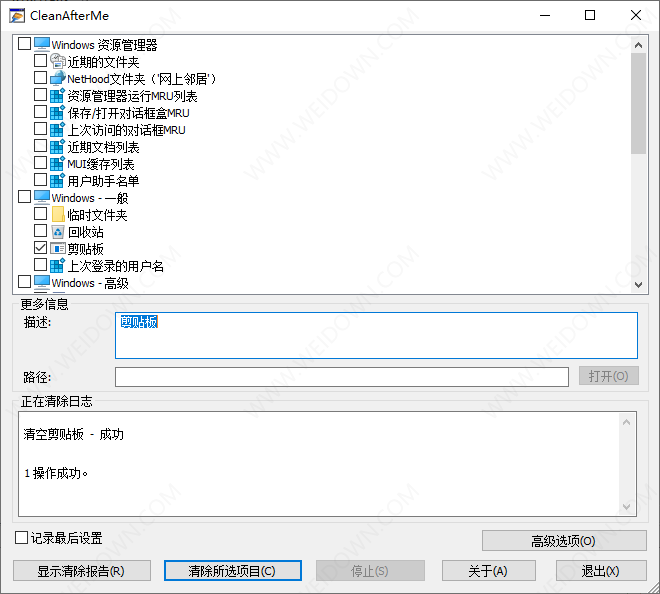The image size is (660, 594).
Task: Check the 保存/打开对话框盒MRU checkbox
Action: 40,112
